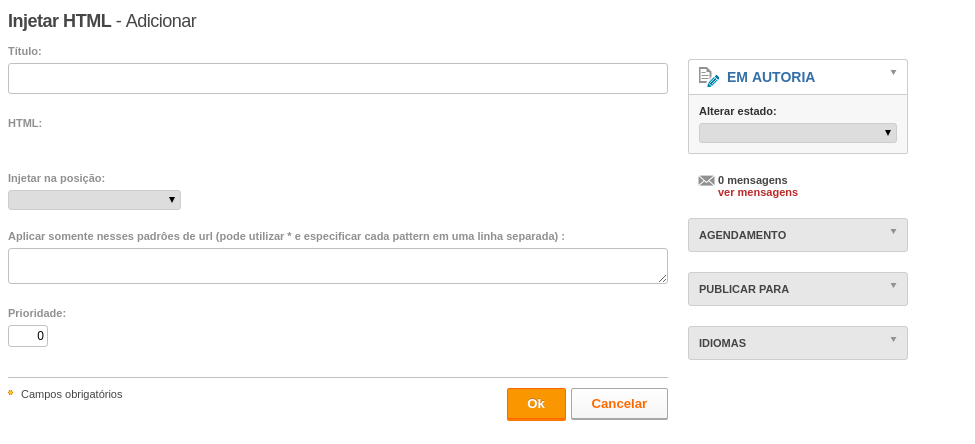Open the Injetar na posição dropdown
This screenshot has height=444, width=975.
pyautogui.click(x=95, y=200)
